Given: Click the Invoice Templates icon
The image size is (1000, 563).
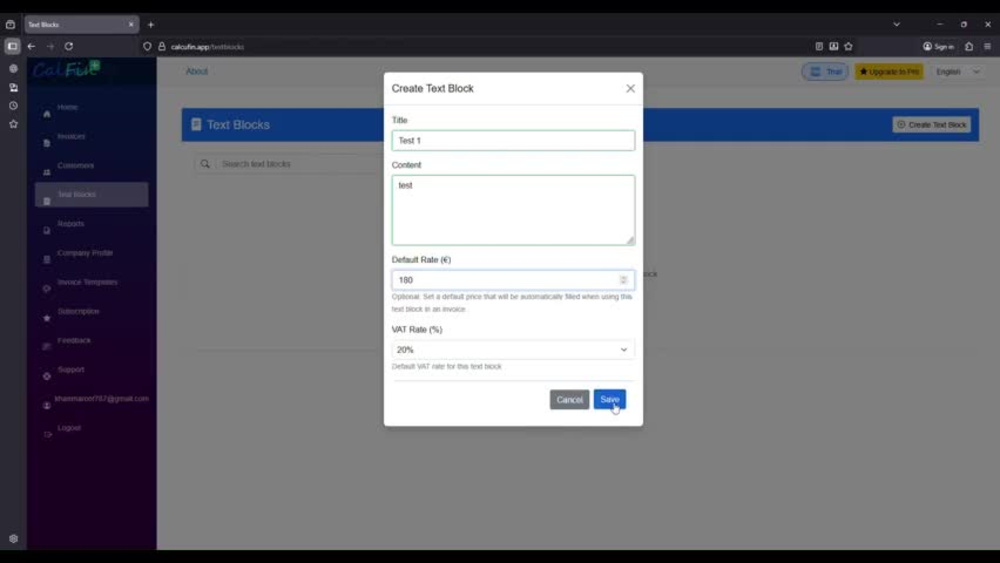Looking at the screenshot, I should pyautogui.click(x=47, y=289).
